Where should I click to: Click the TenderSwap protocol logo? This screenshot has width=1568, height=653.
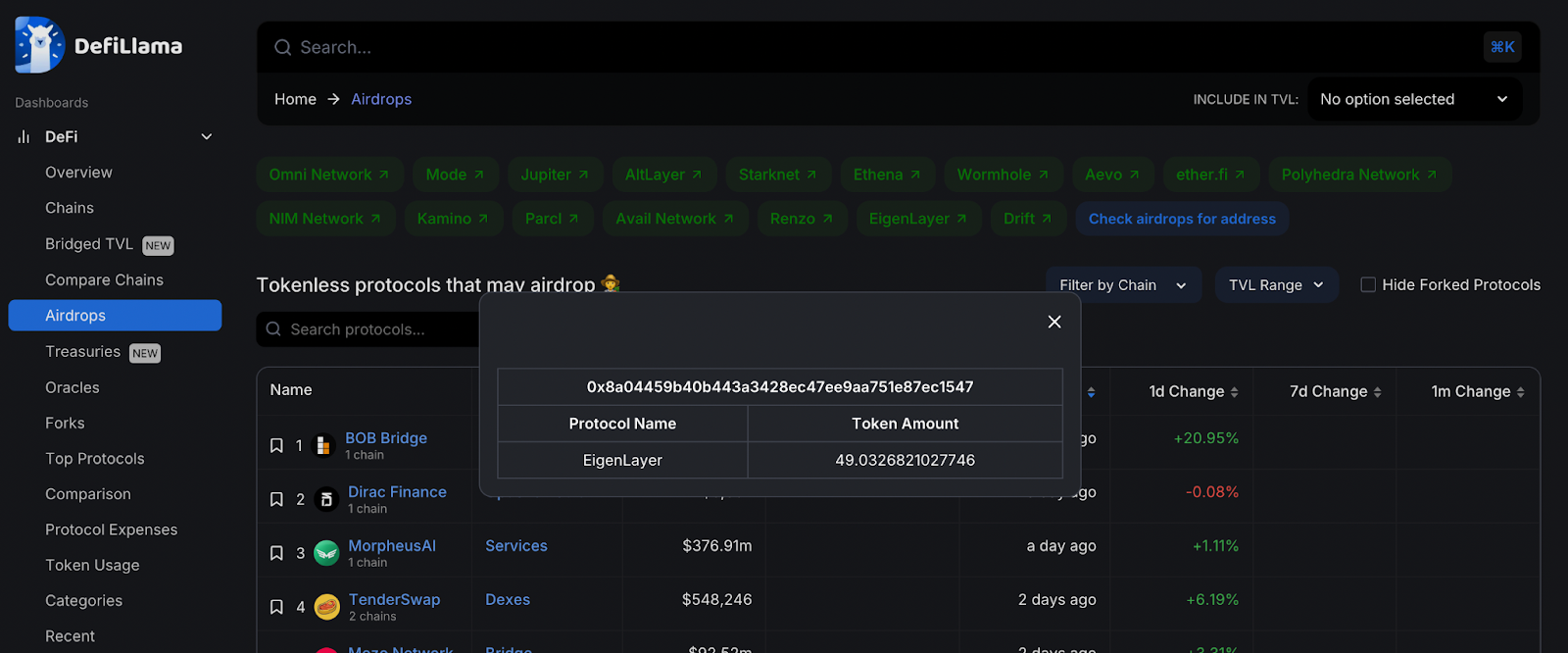(327, 607)
